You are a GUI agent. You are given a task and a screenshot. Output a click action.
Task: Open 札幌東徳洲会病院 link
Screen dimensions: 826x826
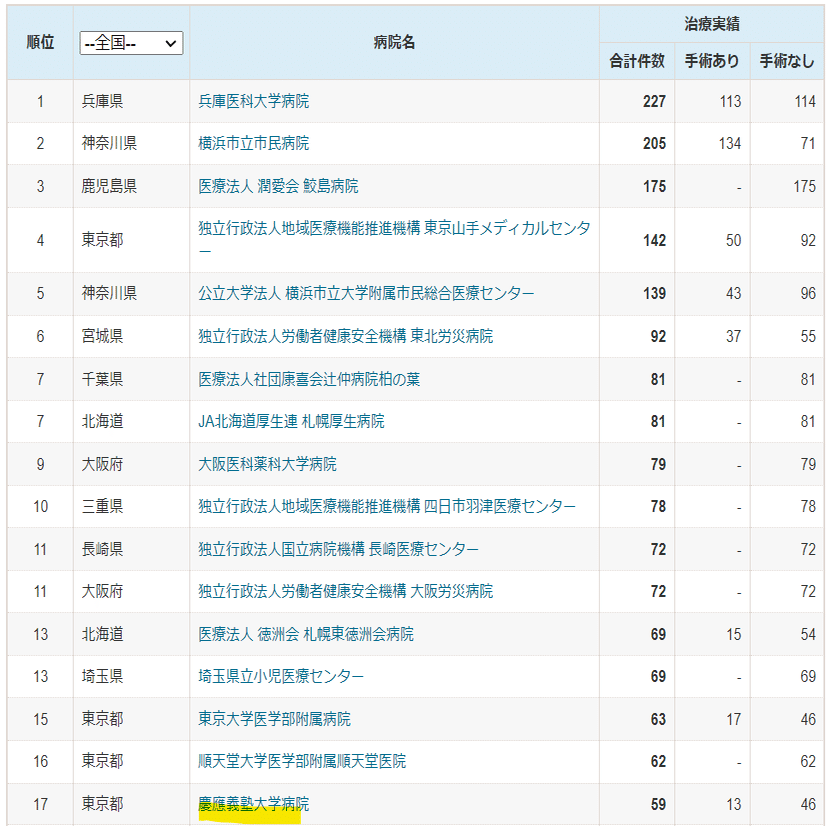pos(306,634)
